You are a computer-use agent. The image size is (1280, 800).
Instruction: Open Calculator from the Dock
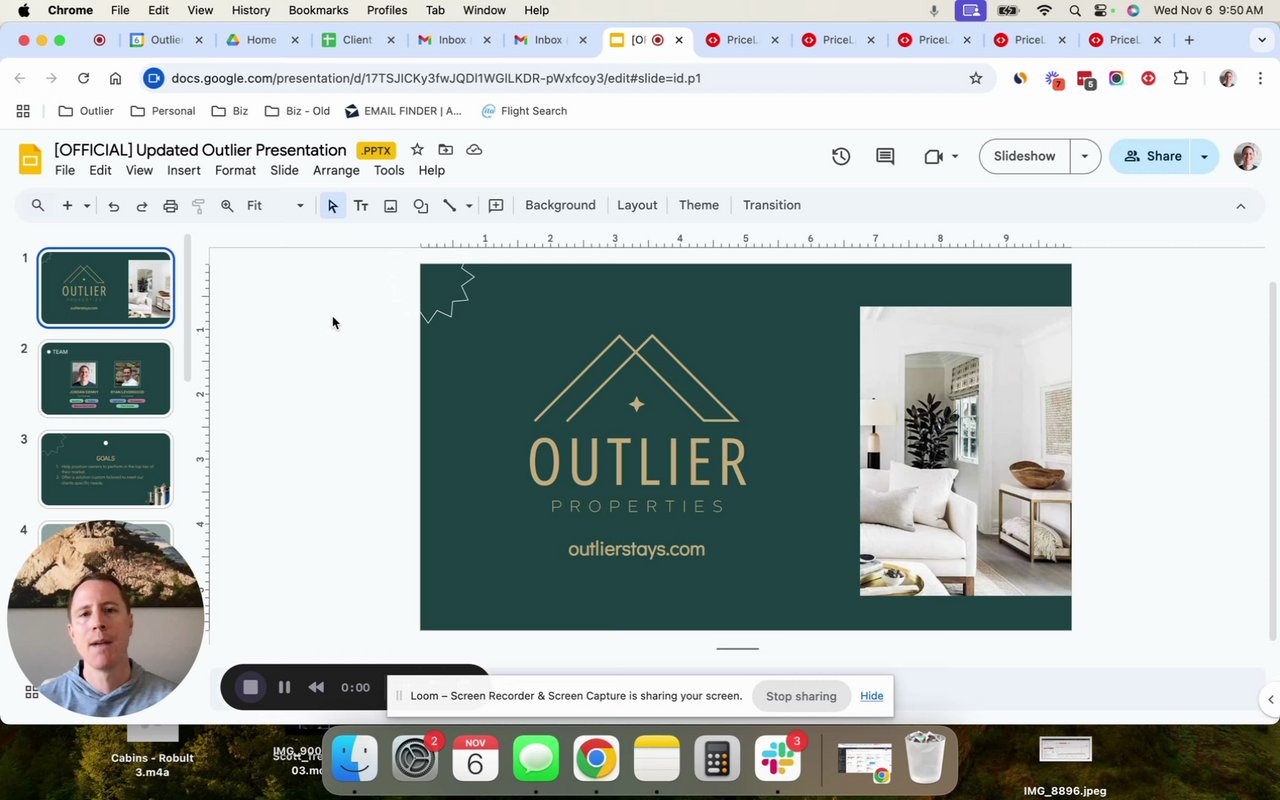717,760
